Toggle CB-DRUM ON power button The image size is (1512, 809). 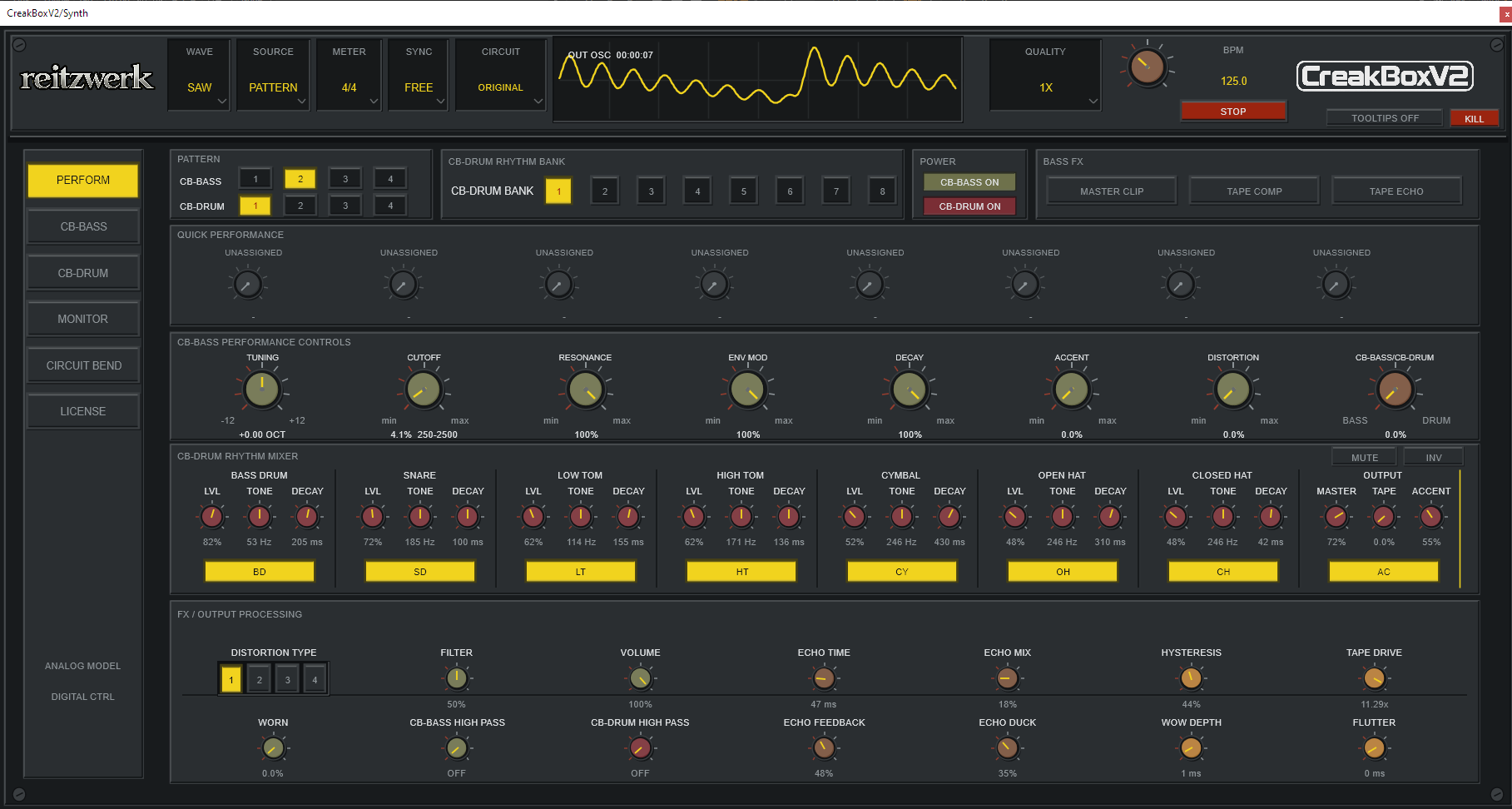tap(969, 206)
